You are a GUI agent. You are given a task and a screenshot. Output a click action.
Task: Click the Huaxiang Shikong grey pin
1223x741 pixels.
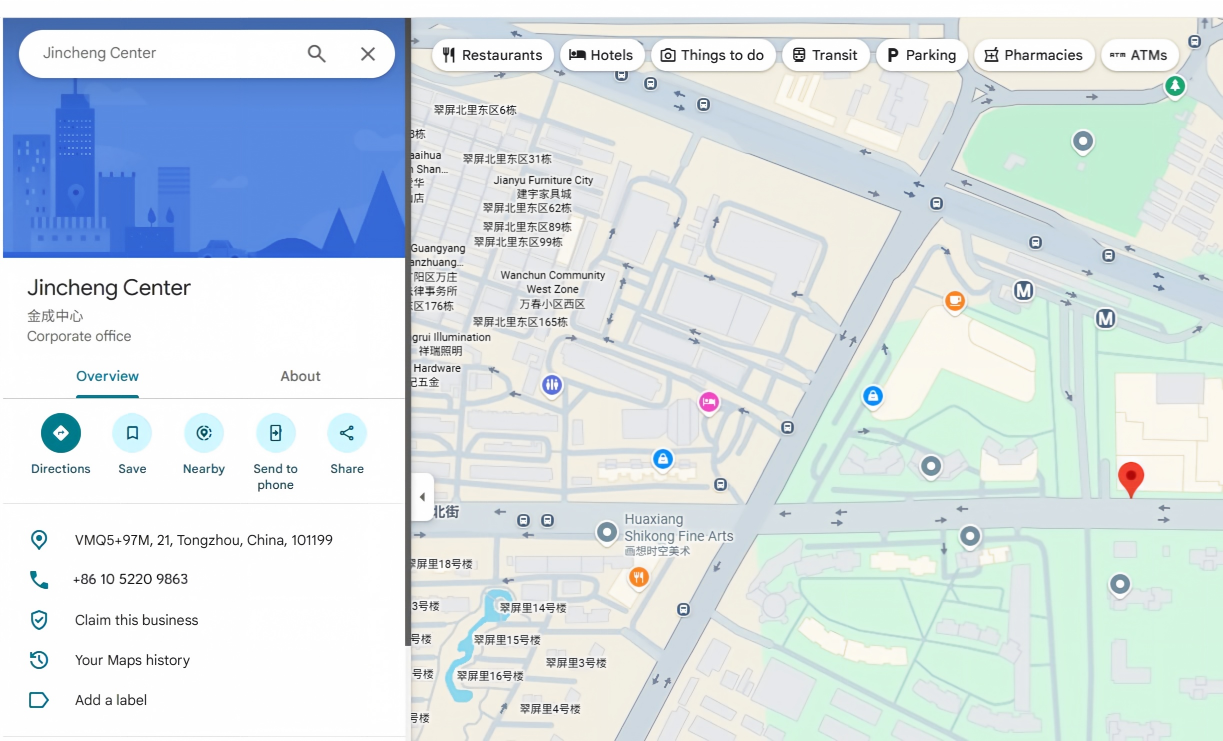pos(607,533)
